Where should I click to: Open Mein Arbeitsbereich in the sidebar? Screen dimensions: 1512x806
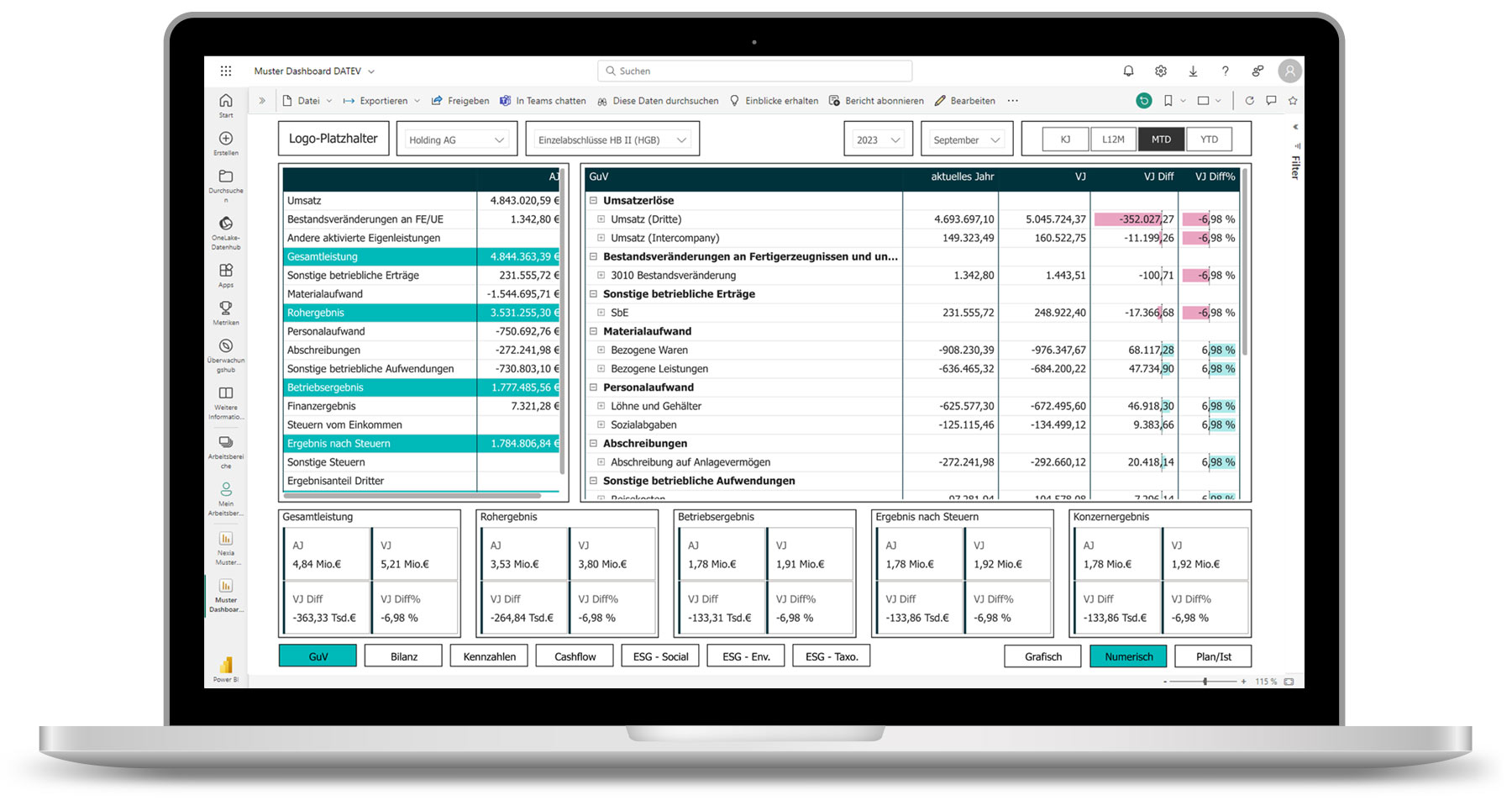[x=225, y=488]
